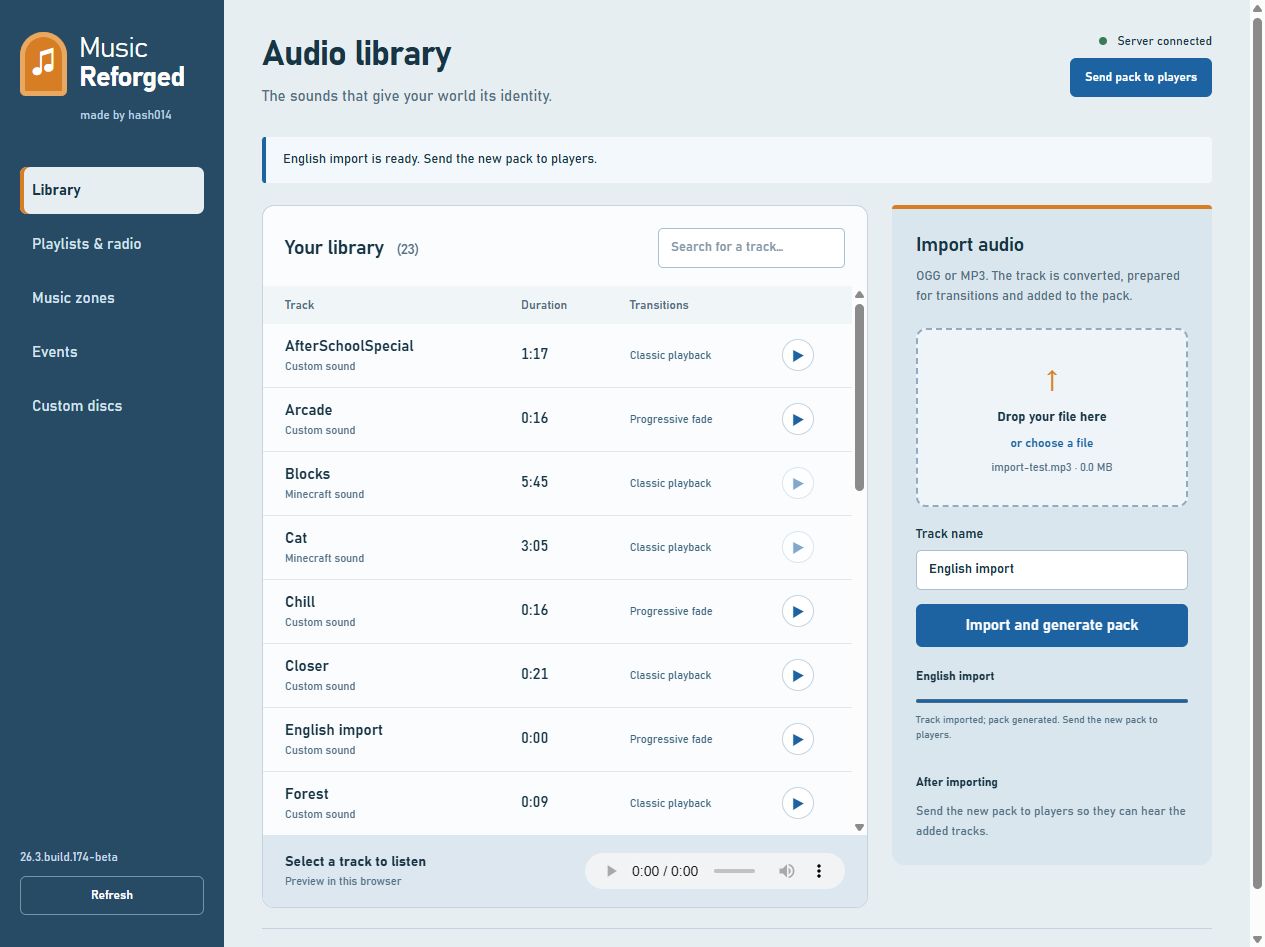Screen dimensions: 1265x947
Task: Open the Library section
Action: click(x=112, y=190)
